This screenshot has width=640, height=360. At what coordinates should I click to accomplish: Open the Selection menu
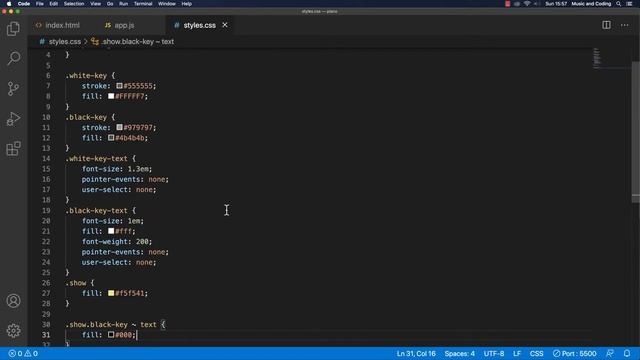coord(74,4)
